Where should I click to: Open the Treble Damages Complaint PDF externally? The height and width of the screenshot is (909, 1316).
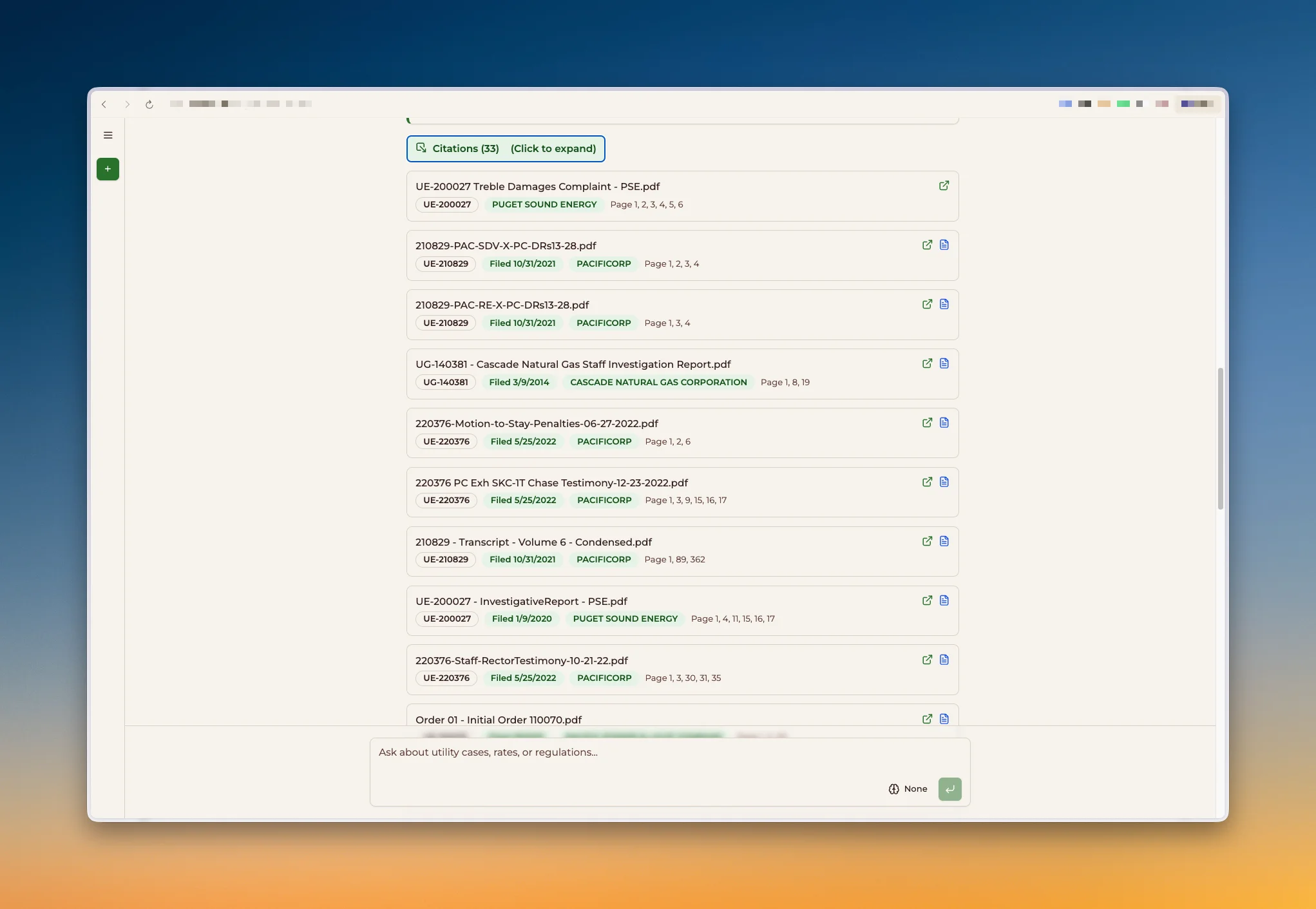[944, 186]
